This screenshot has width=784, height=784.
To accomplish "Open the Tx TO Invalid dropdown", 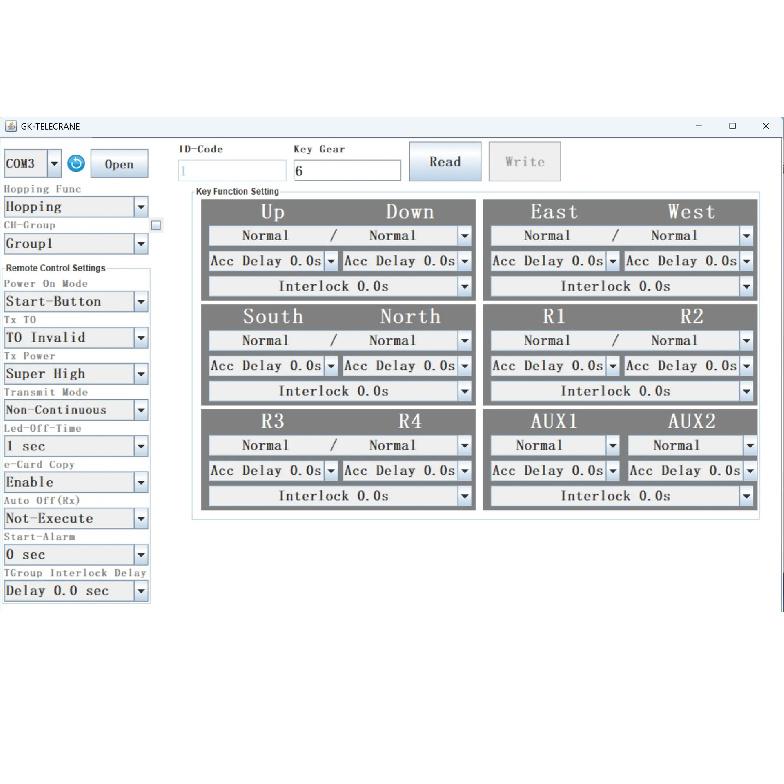I will pos(76,338).
